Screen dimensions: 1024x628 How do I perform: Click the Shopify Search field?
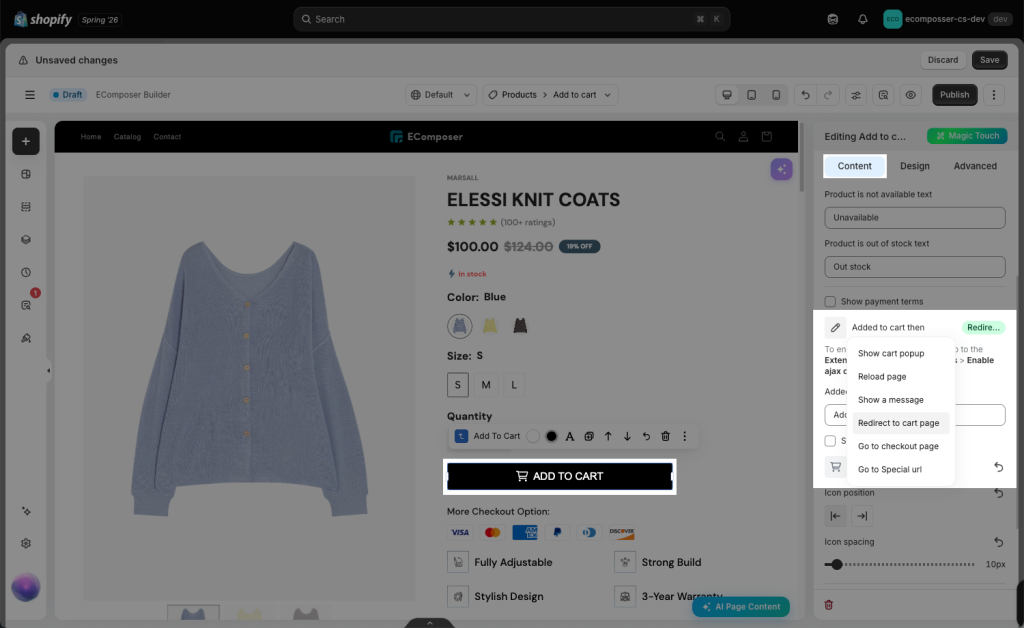click(511, 19)
